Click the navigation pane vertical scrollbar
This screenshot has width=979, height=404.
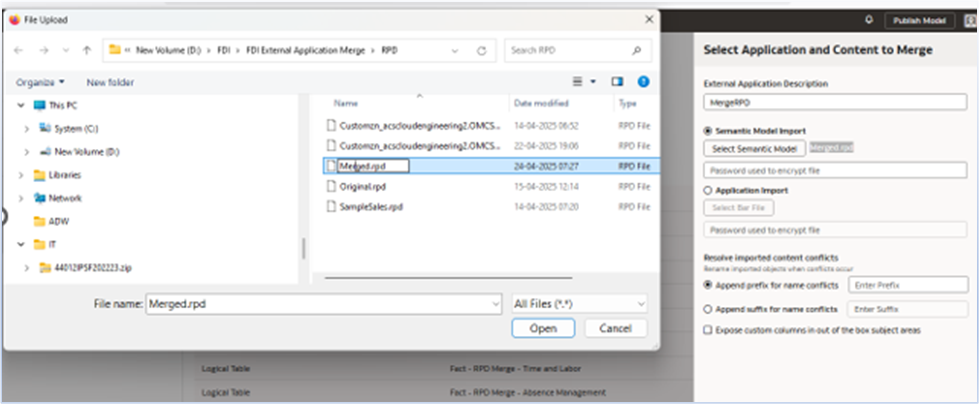coord(304,247)
